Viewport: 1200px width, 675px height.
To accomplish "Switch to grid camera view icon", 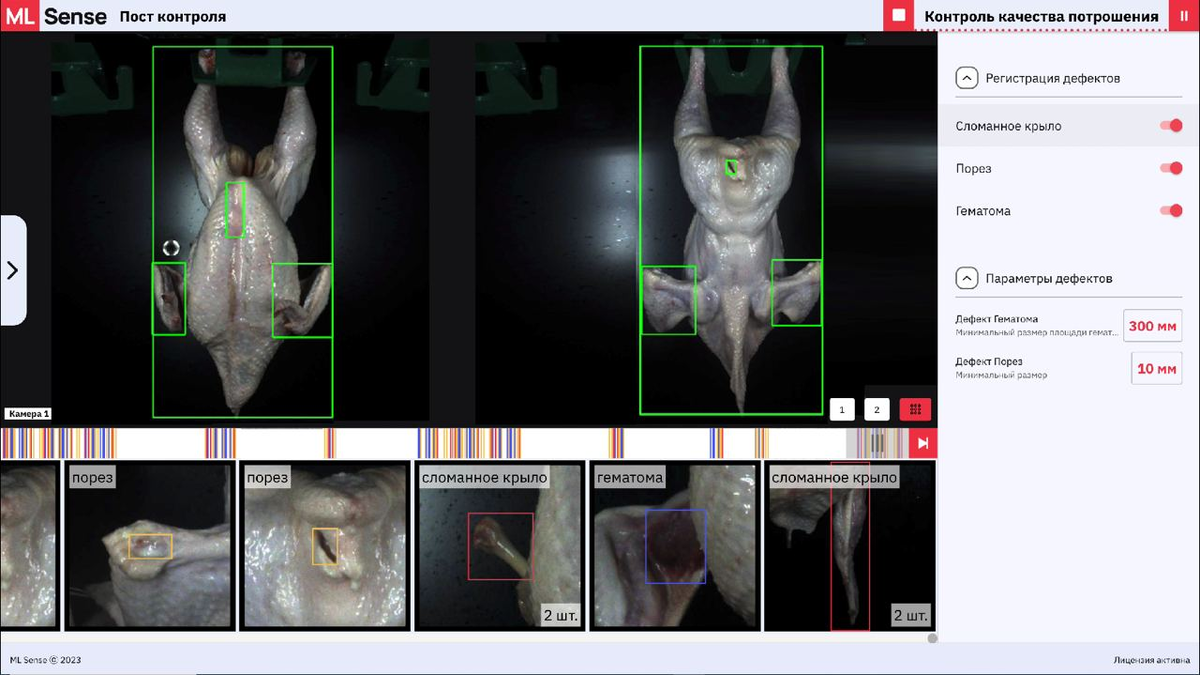I will tap(915, 409).
